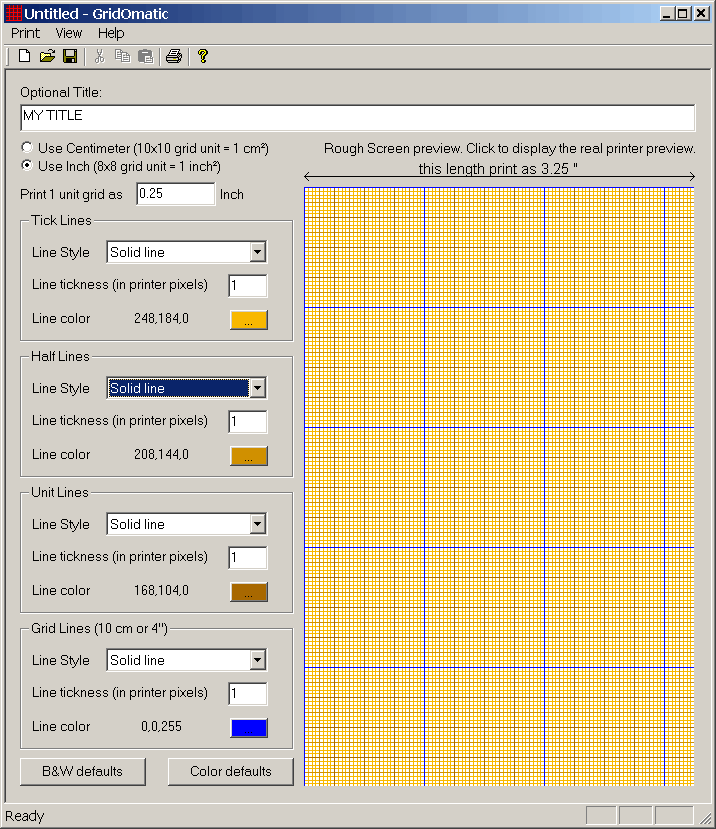Click the Cut scissors toolbar icon

100,56
